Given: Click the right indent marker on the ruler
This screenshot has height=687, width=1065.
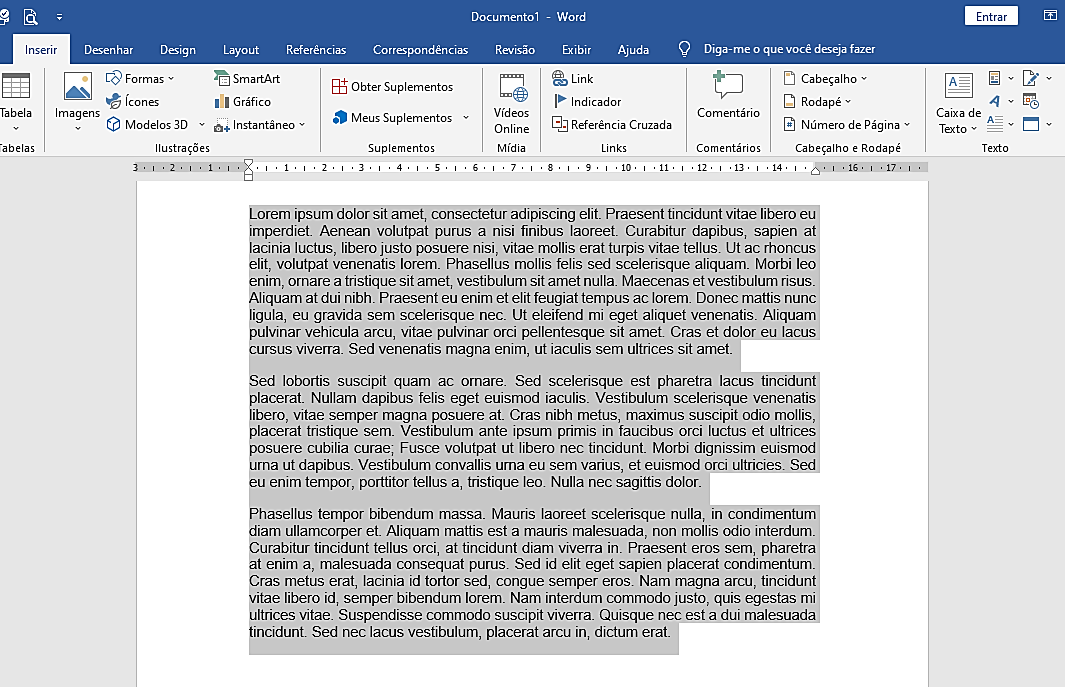Looking at the screenshot, I should point(816,171).
